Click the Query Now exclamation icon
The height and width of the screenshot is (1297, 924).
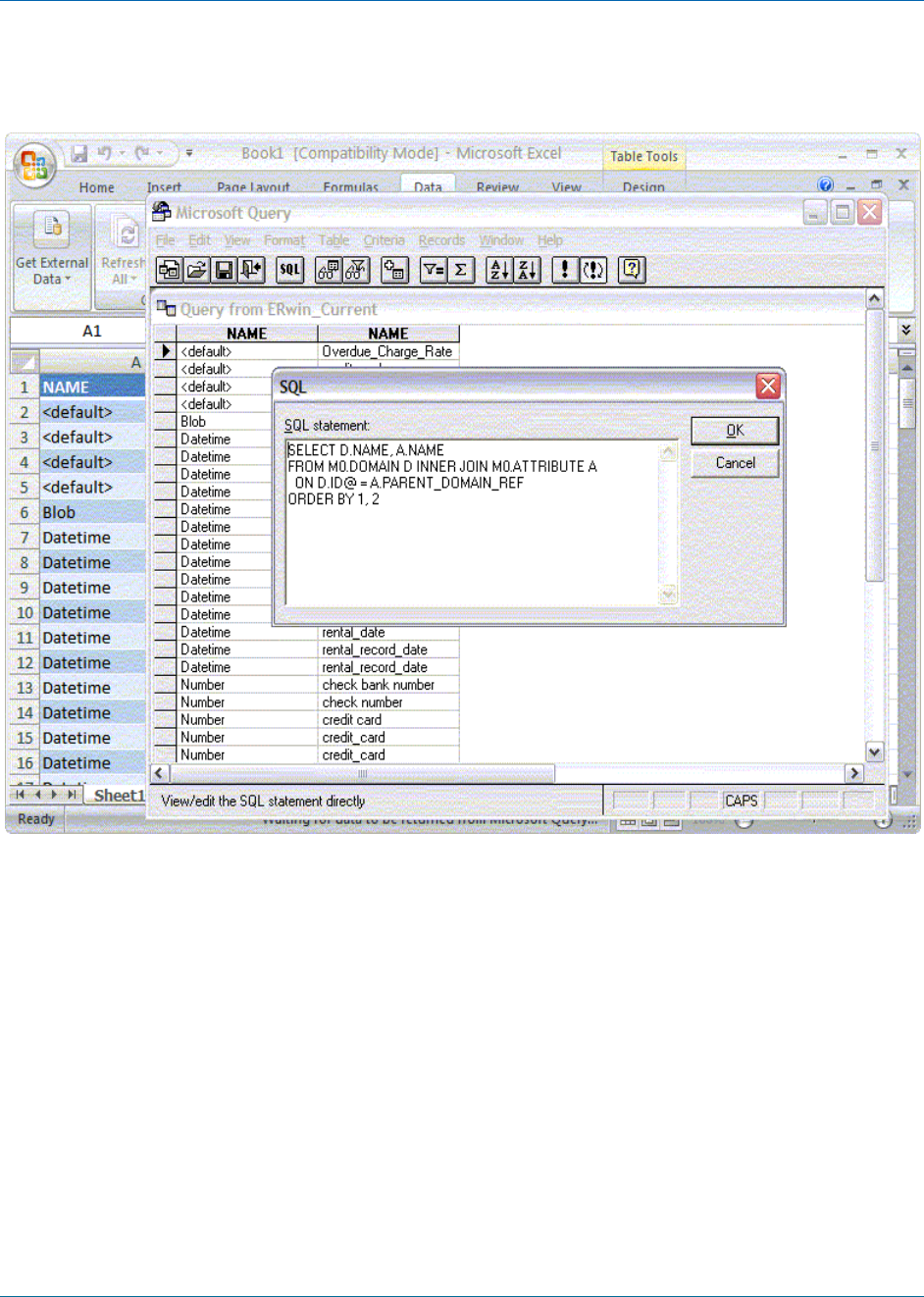pos(565,270)
